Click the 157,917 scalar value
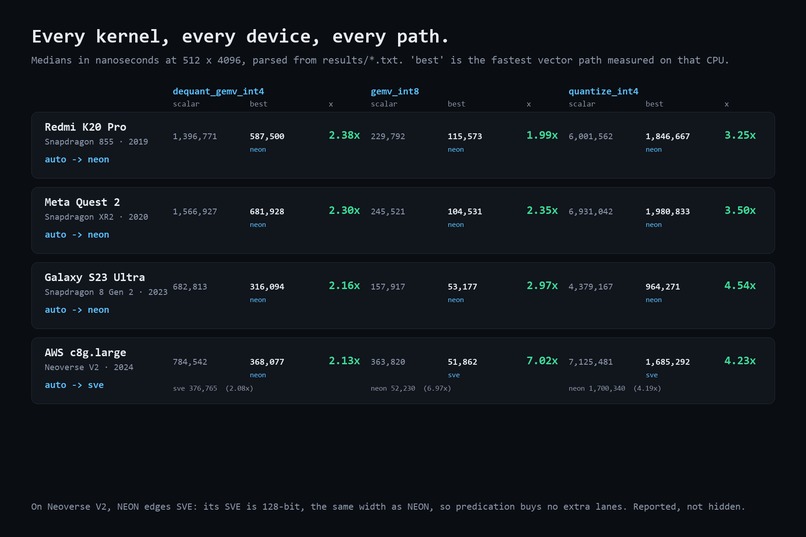The image size is (806, 537). click(x=388, y=286)
